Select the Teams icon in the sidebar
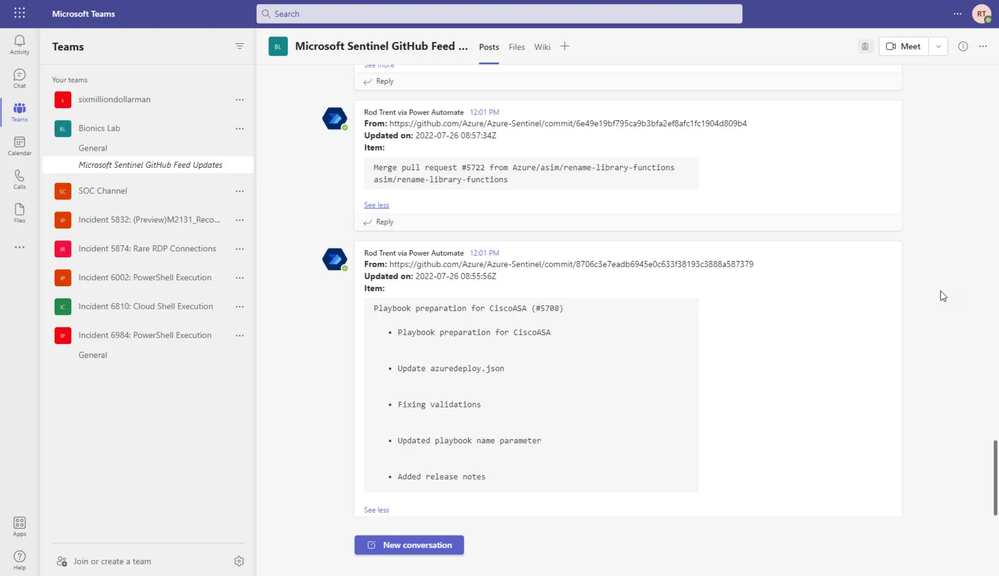Image resolution: width=999 pixels, height=576 pixels. click(x=20, y=112)
